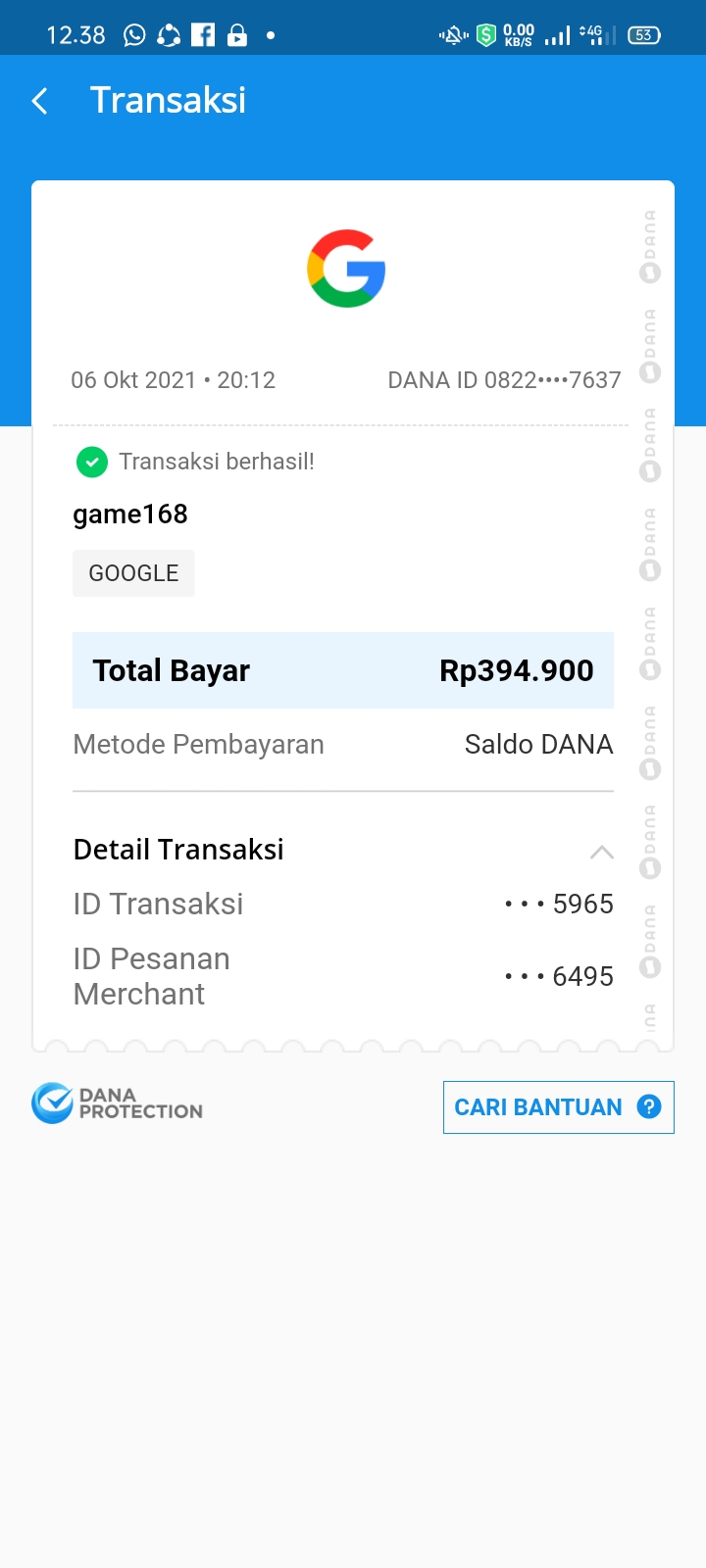Screen dimensions: 706x1568
Task: Tap the Metode Pembayaran Saldo DANA row
Action: point(343,745)
